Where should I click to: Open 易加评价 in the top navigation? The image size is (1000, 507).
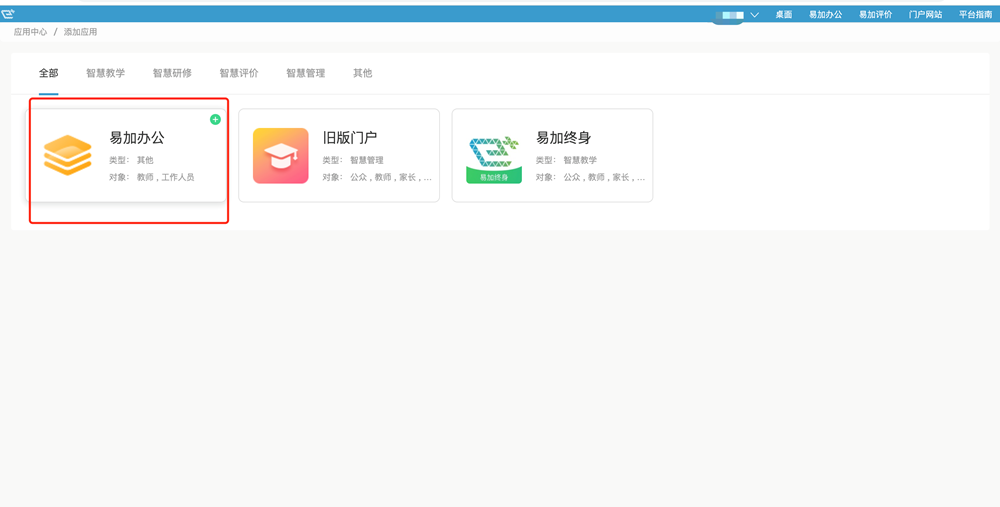point(875,15)
